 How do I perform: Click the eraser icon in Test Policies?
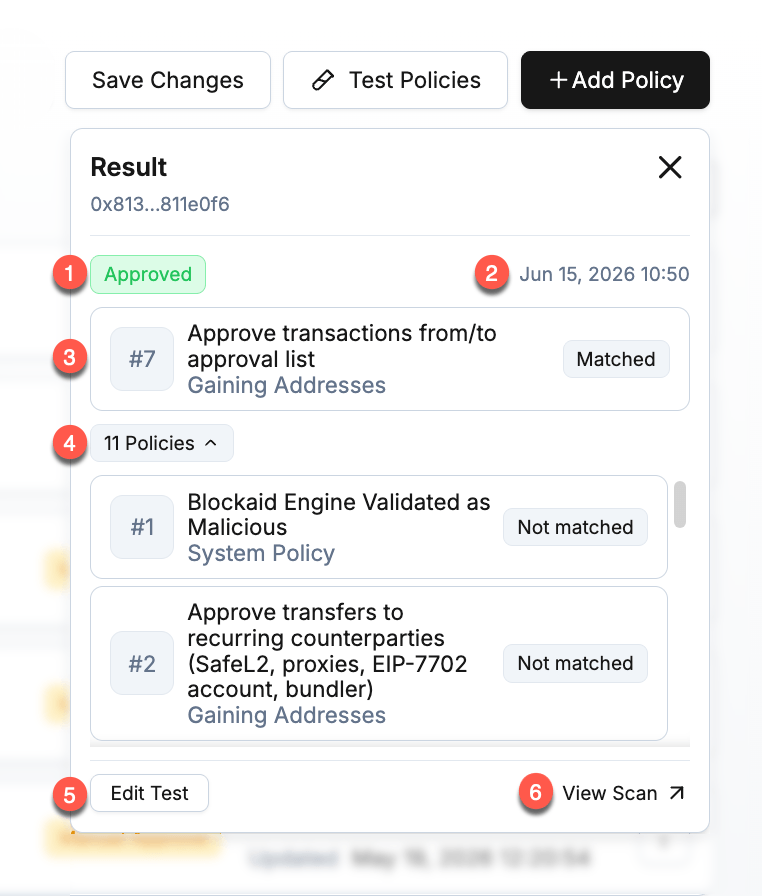click(323, 80)
